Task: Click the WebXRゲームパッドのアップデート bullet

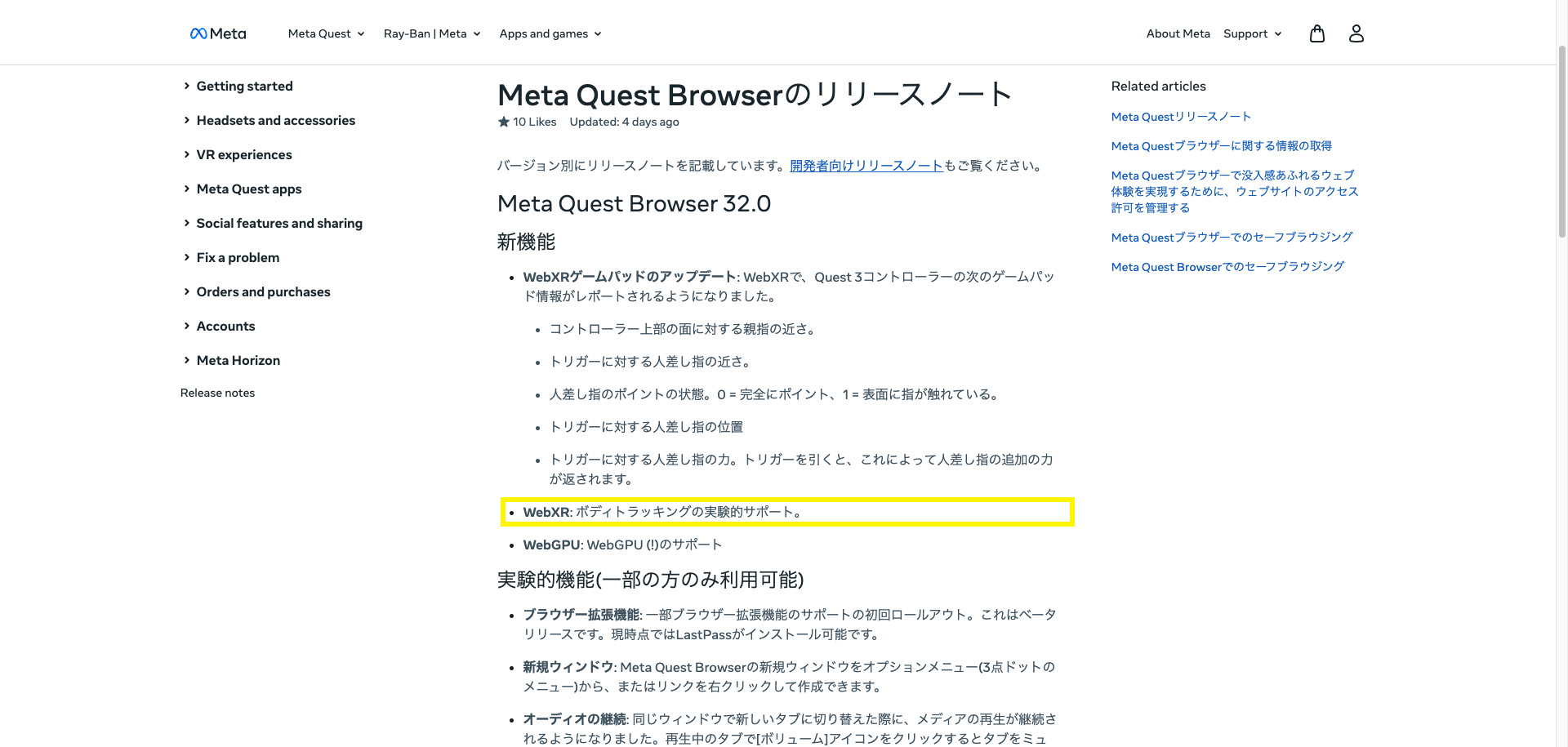Action: (789, 287)
